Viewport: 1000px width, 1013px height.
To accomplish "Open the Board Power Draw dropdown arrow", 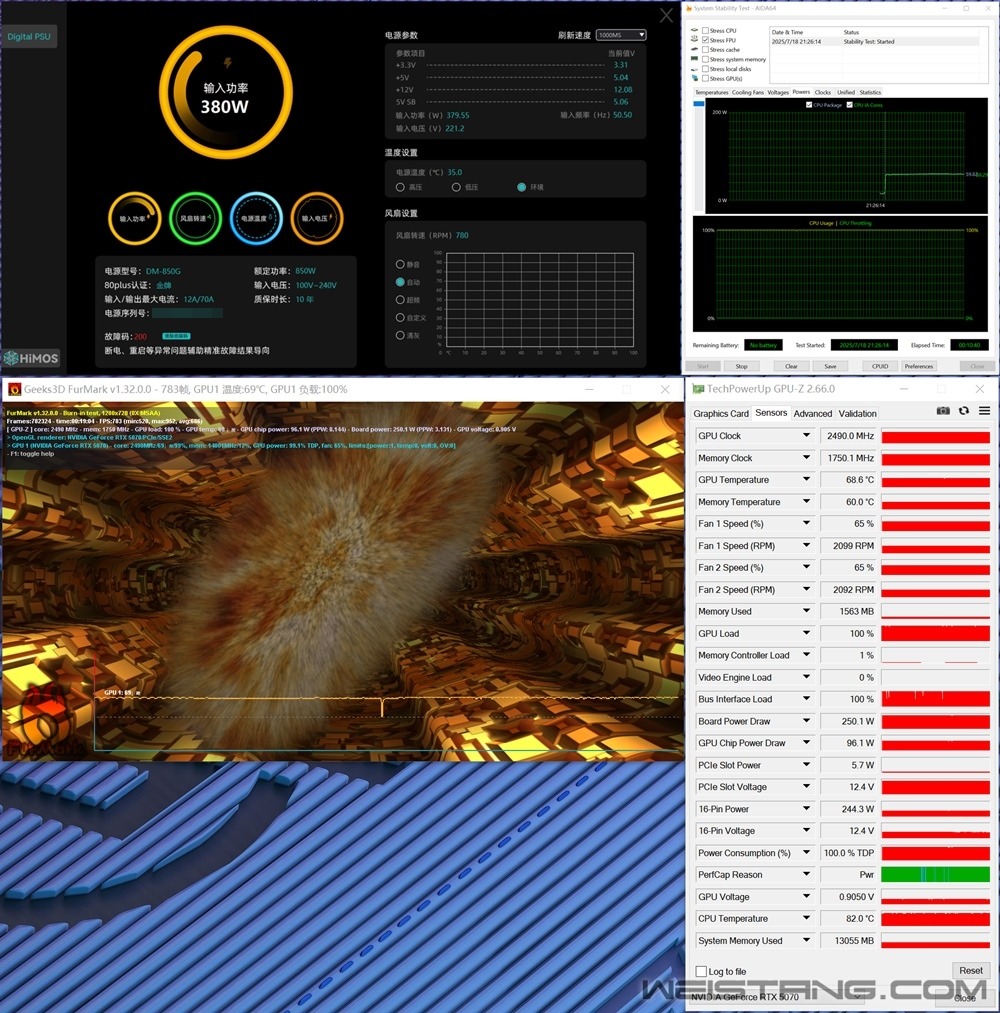I will click(x=806, y=720).
